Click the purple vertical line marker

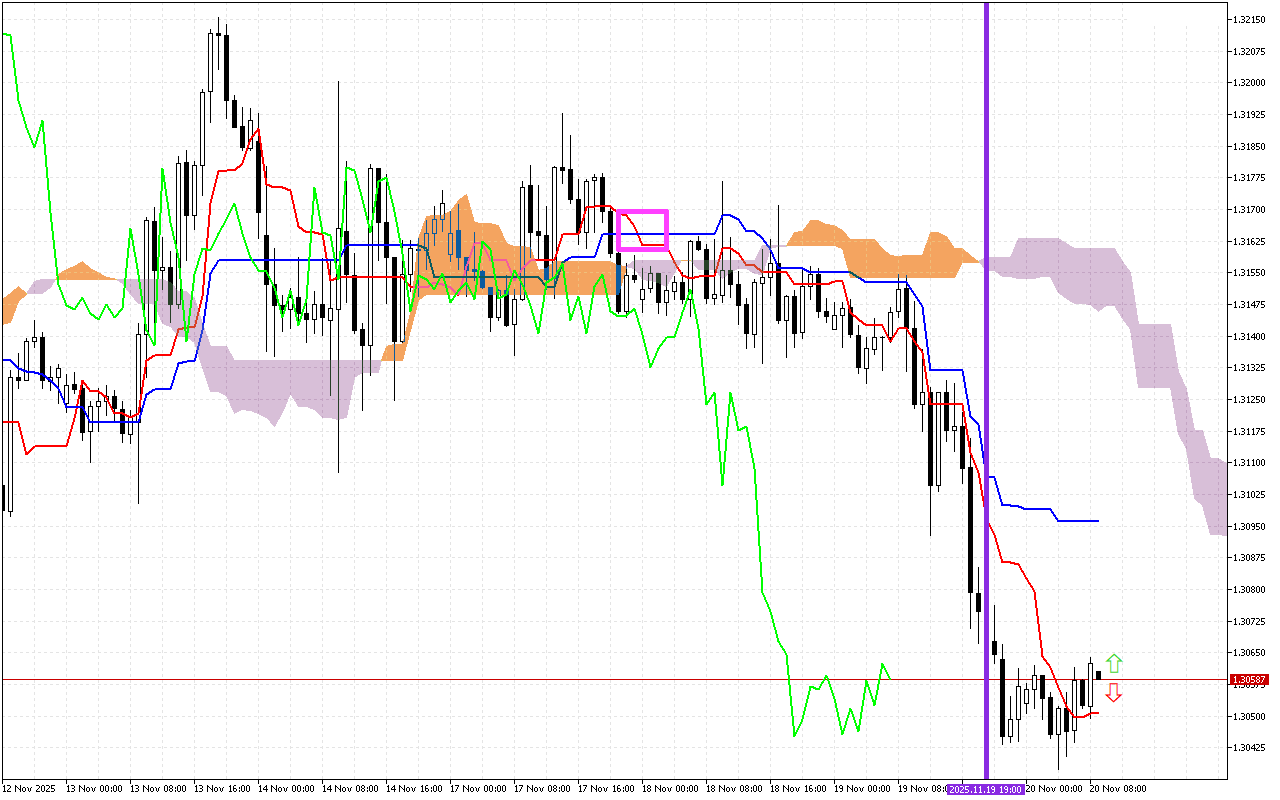coord(986,400)
